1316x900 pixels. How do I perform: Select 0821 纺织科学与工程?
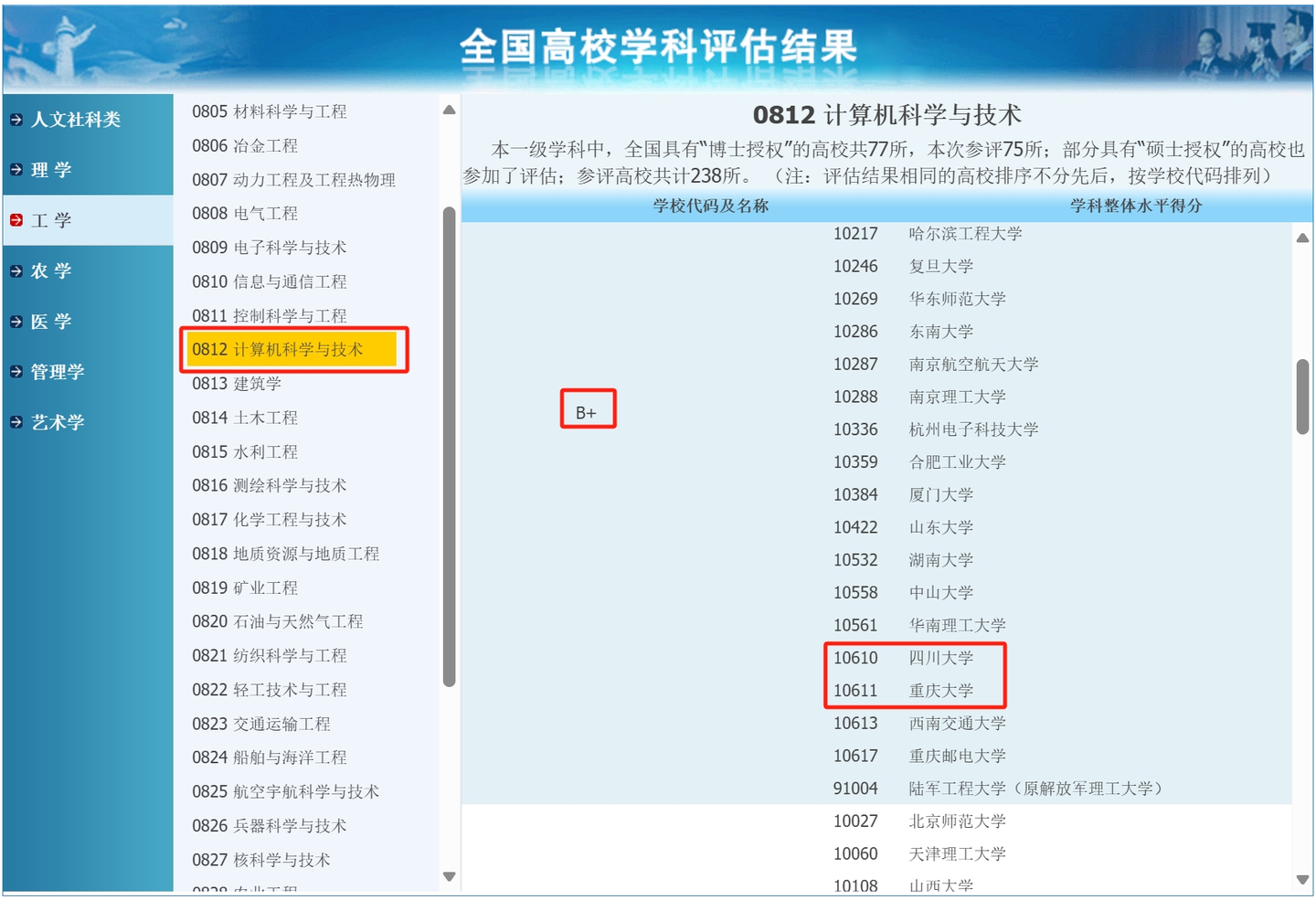[x=270, y=656]
